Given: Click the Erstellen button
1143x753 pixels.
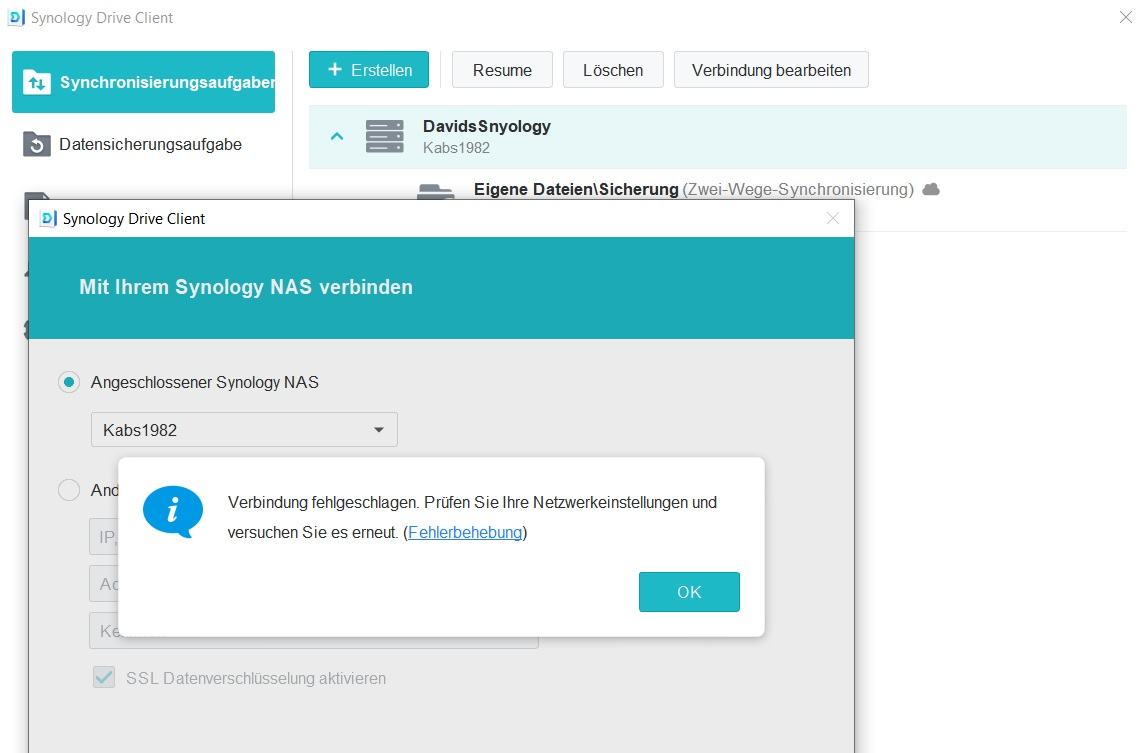Looking at the screenshot, I should (369, 70).
